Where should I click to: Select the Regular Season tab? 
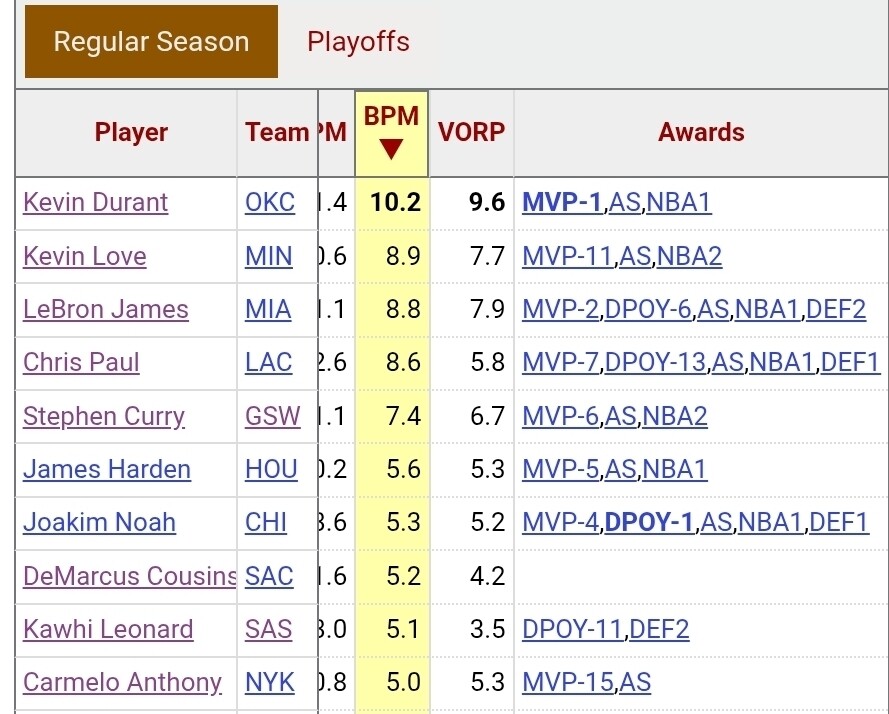(x=151, y=41)
